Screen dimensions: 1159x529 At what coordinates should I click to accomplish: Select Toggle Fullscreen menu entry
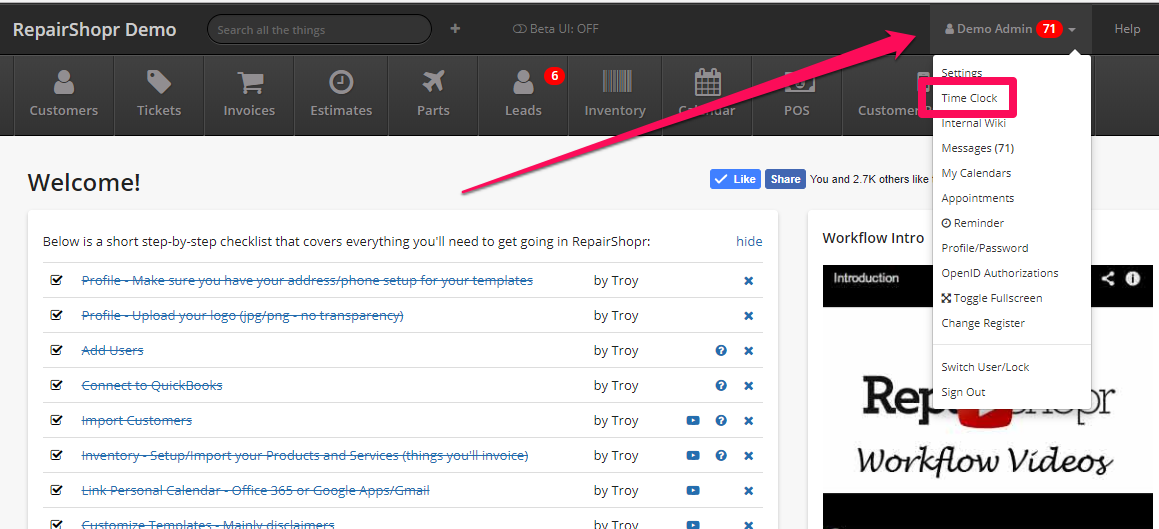(x=992, y=298)
